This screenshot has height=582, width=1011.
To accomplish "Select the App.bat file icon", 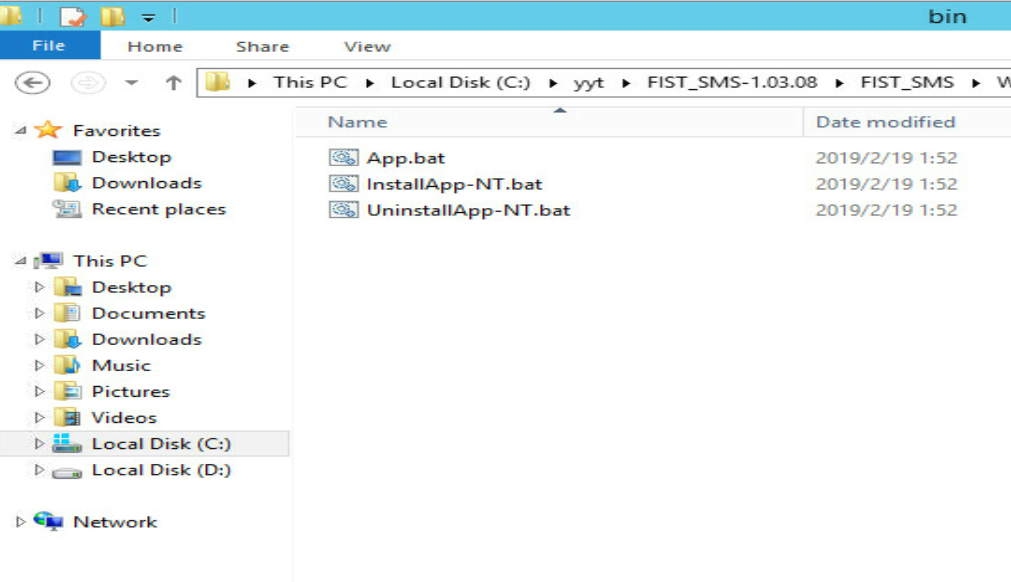I will (x=344, y=157).
